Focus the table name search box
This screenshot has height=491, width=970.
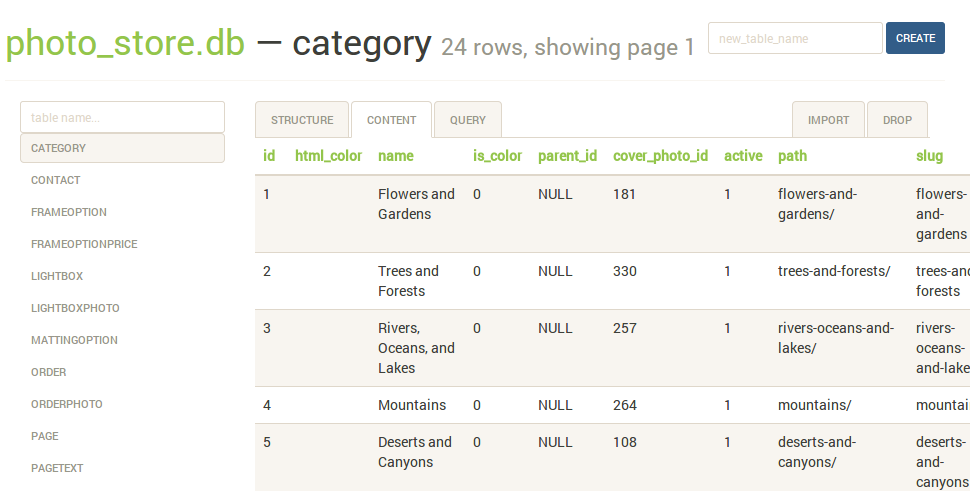[122, 117]
